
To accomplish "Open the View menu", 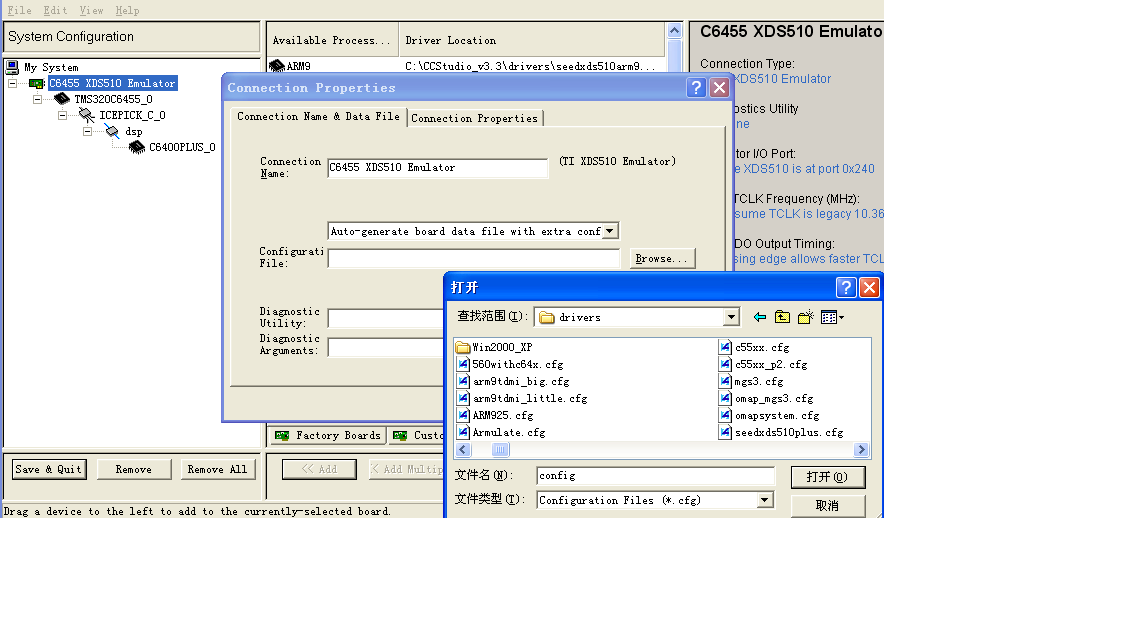I will point(91,10).
